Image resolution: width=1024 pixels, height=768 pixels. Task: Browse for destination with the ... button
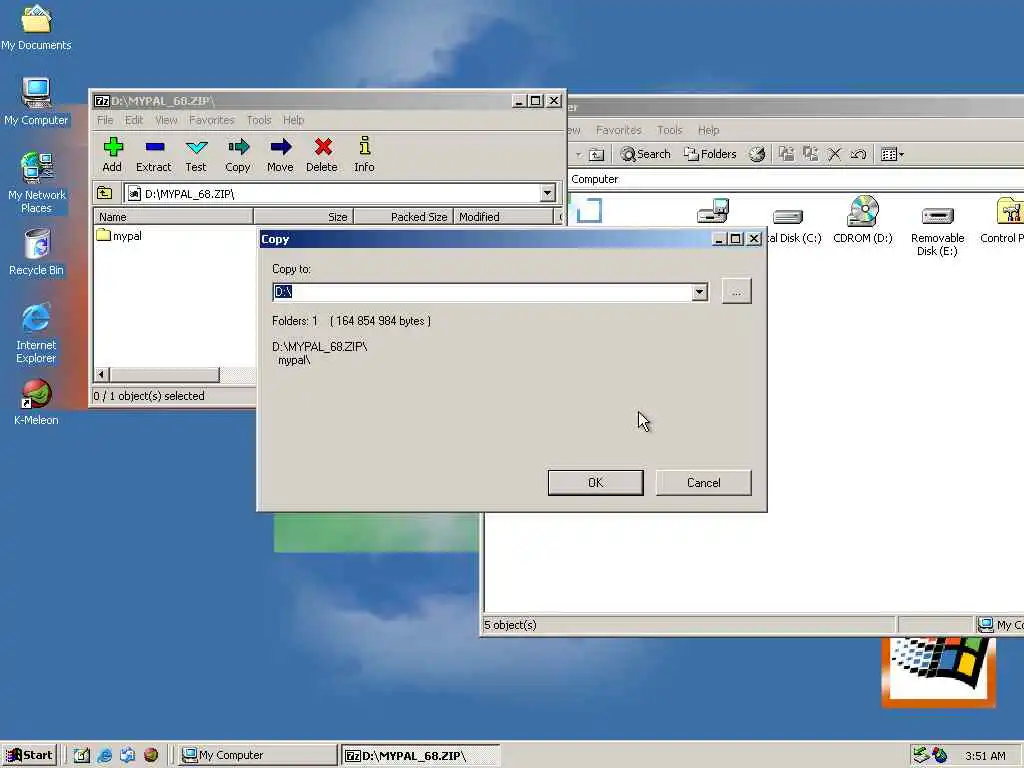pos(737,291)
